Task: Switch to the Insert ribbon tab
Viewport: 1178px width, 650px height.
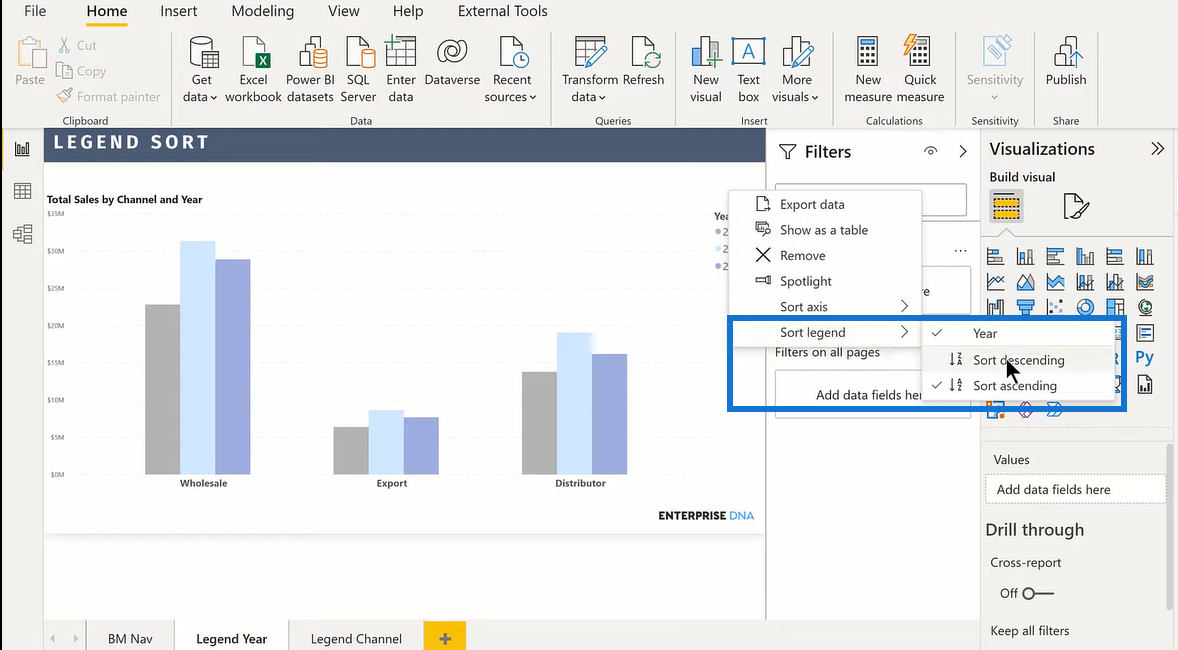Action: coord(179,11)
